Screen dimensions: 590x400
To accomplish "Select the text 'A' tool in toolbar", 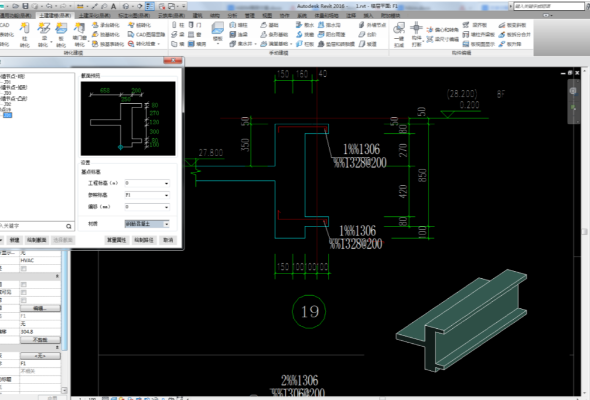I will pyautogui.click(x=113, y=6).
